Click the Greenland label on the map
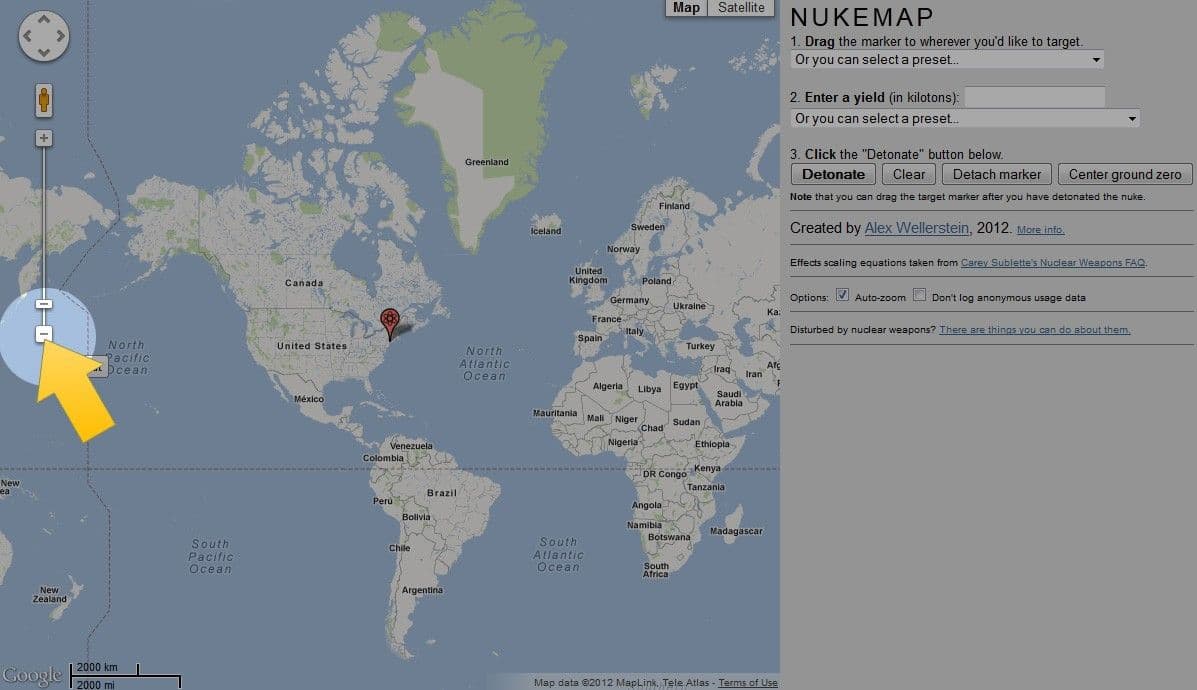Image resolution: width=1197 pixels, height=690 pixels. pos(486,162)
